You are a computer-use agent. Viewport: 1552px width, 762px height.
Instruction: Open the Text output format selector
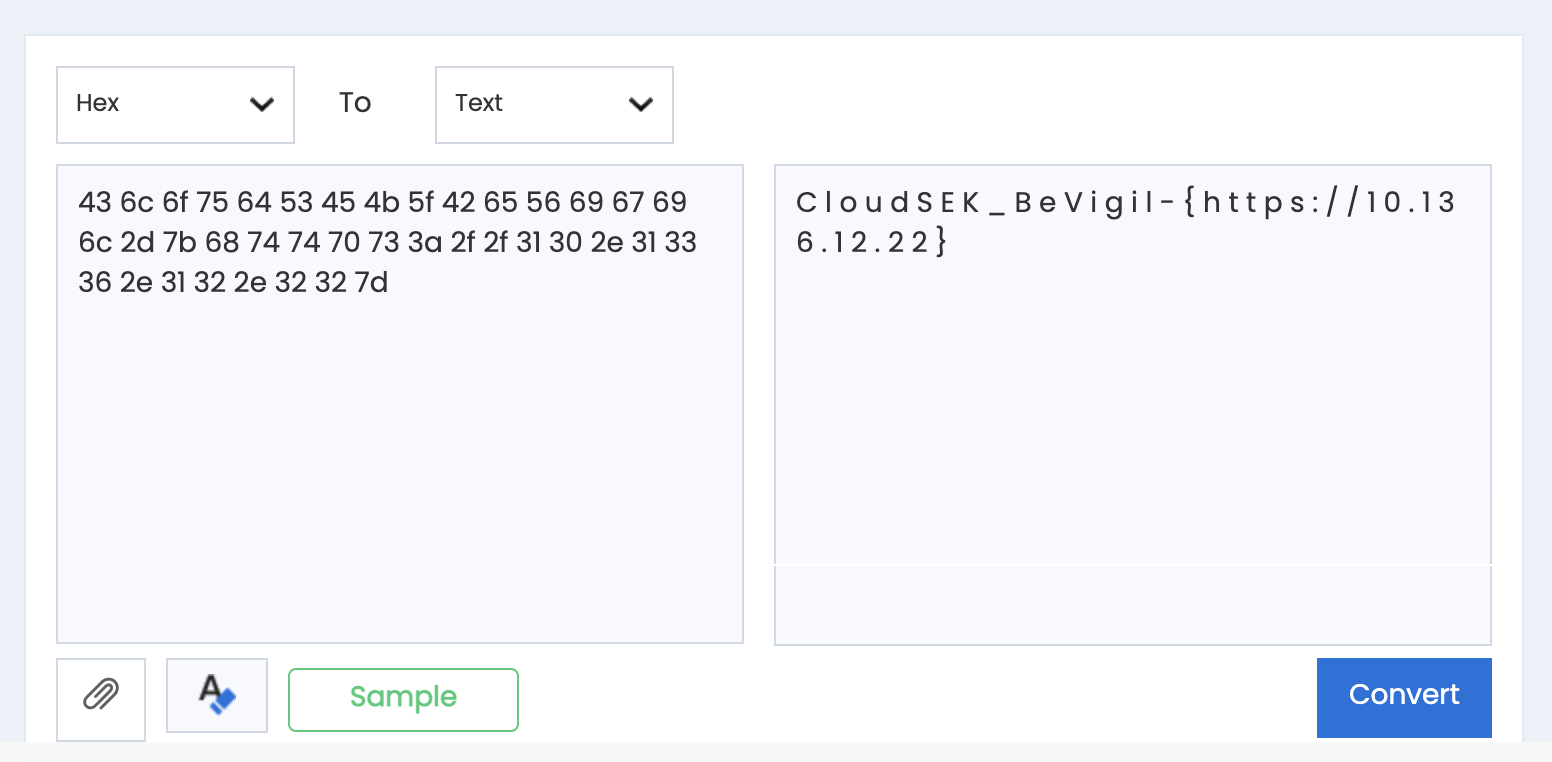pos(540,104)
